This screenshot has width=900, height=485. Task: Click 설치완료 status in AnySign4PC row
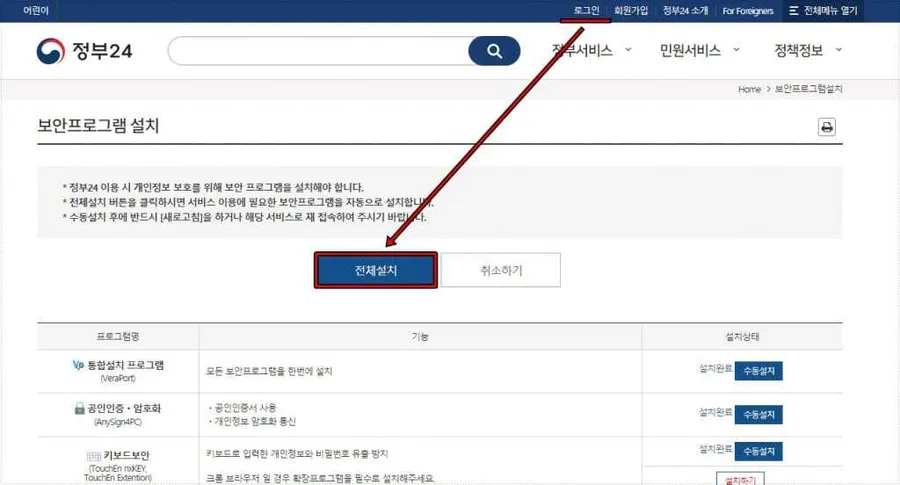pos(716,412)
